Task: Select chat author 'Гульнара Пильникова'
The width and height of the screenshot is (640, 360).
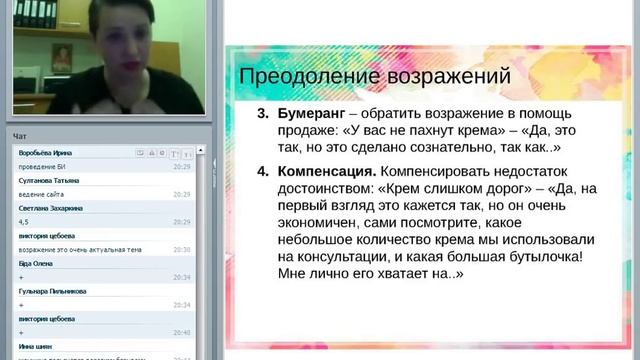Action: pyautogui.click(x=52, y=291)
